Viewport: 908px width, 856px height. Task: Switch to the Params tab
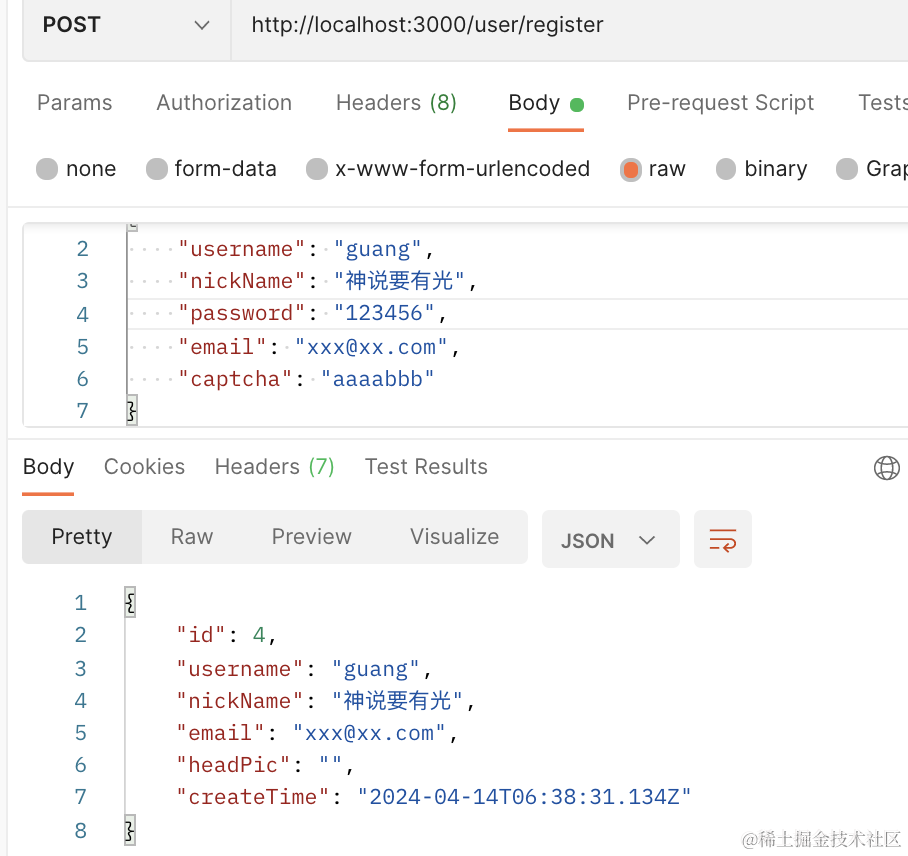coord(75,103)
